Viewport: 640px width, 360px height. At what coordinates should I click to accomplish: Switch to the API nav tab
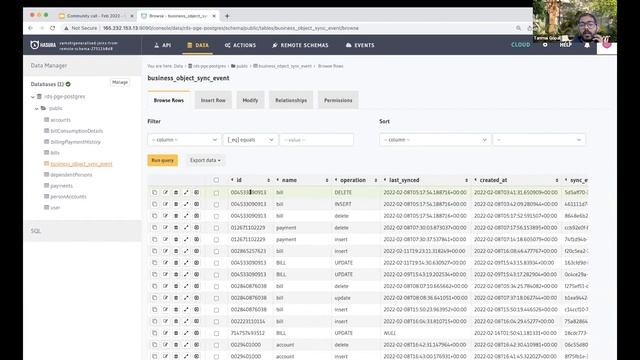tap(162, 45)
